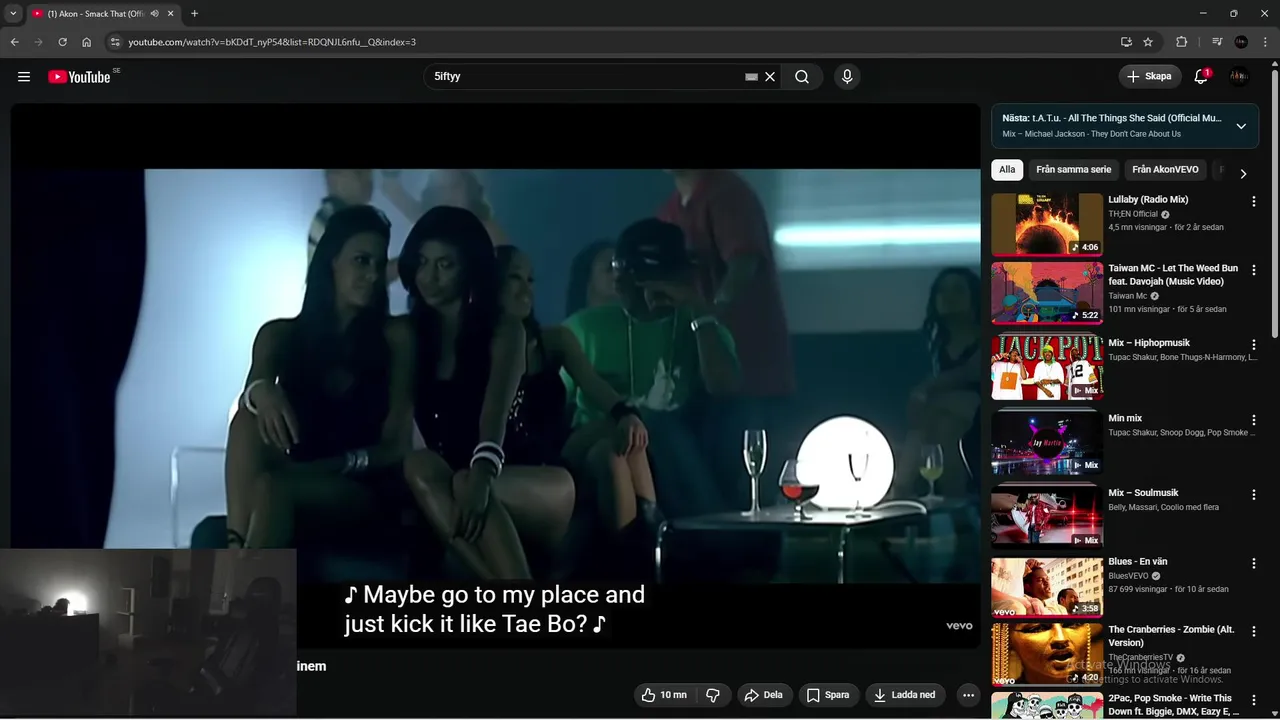Screen dimensions: 1280x720
Task: View site information icon in address bar
Action: pyautogui.click(x=115, y=42)
